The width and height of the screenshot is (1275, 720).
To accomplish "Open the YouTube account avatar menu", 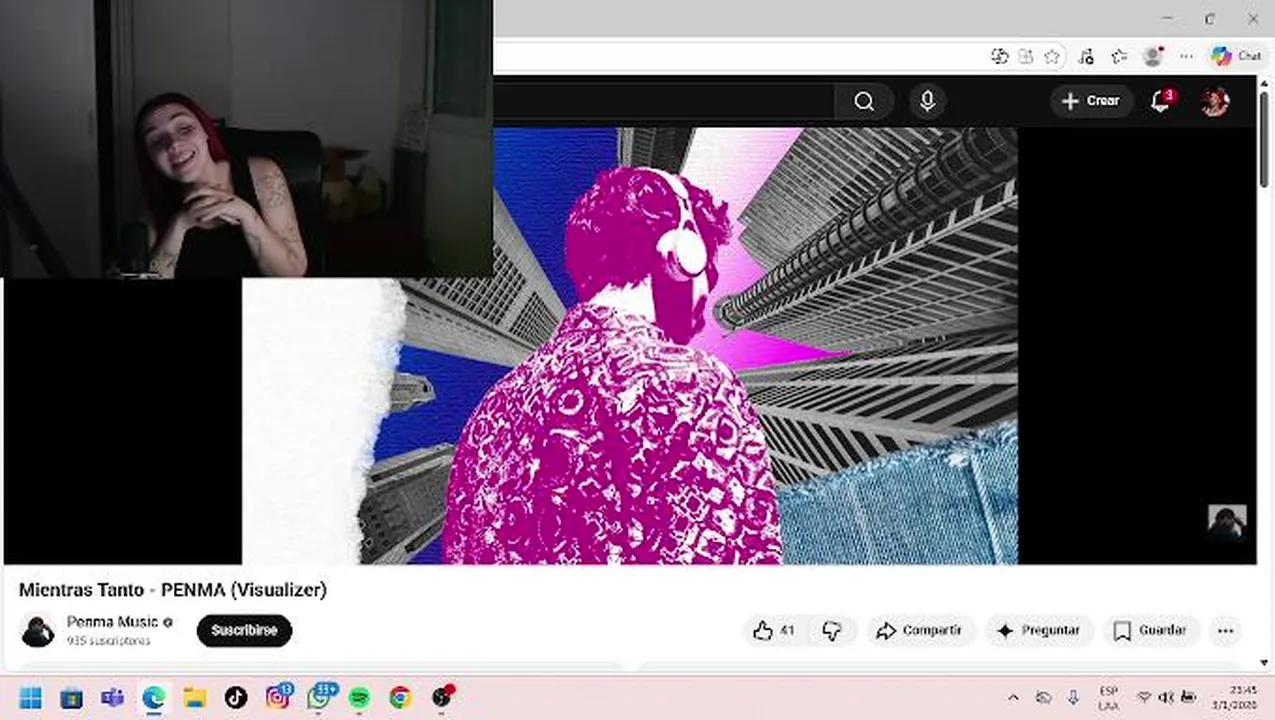I will coord(1215,101).
